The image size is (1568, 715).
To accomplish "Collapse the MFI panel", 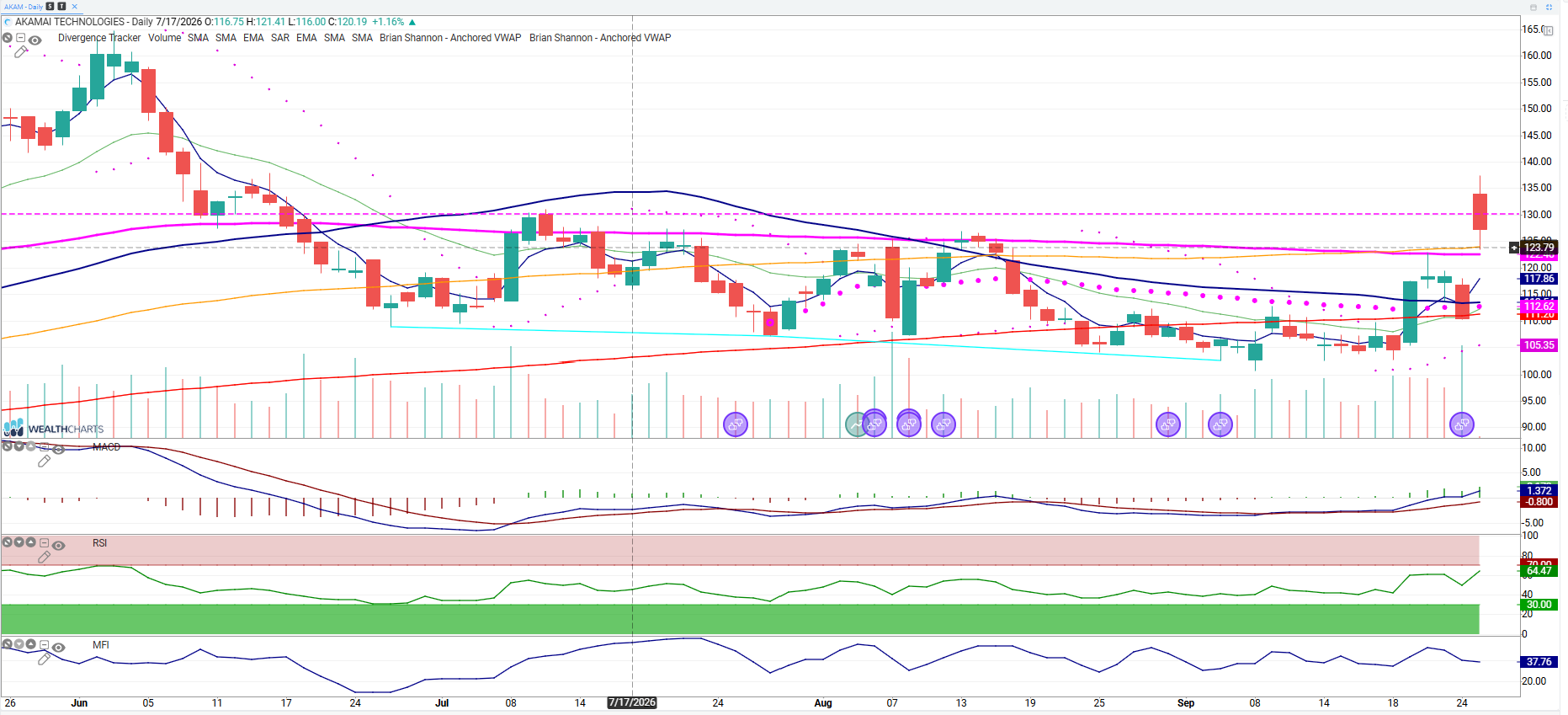I will 45,645.
